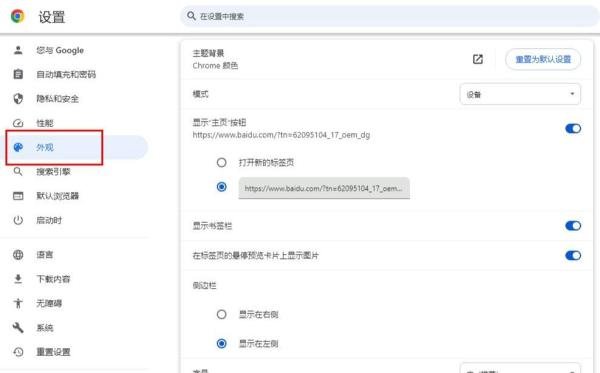
Task: Click 重置为默认设置 button
Action: [x=543, y=59]
